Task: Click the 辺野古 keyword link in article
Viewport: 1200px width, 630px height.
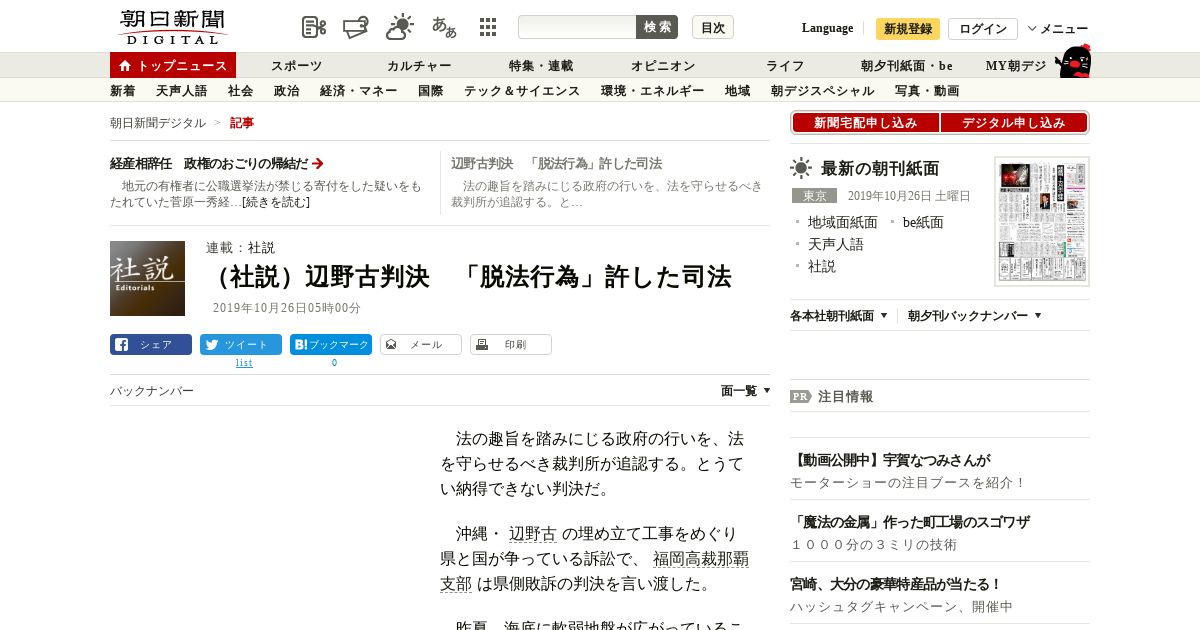Action: click(533, 534)
